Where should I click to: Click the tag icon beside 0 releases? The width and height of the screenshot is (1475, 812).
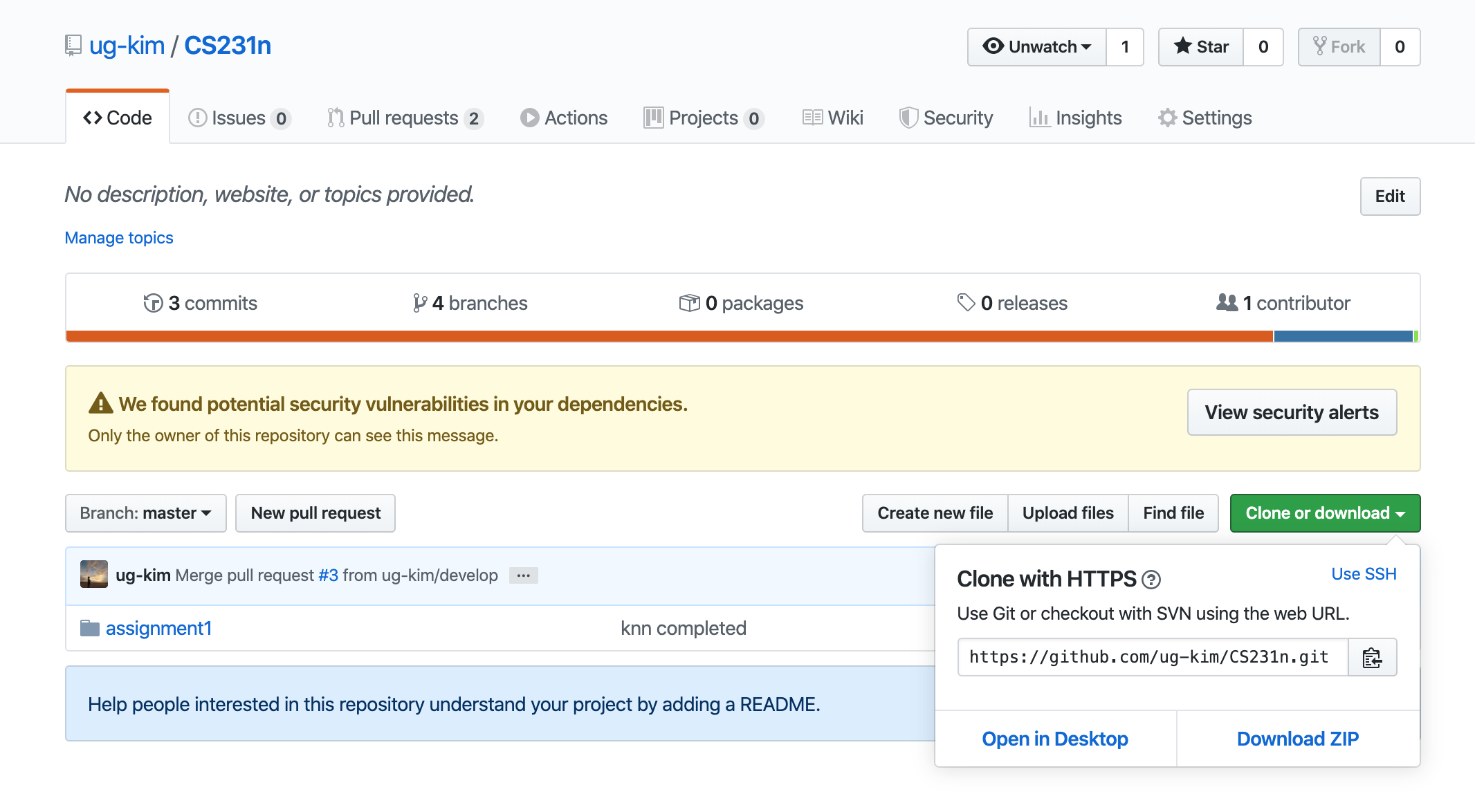pos(966,302)
